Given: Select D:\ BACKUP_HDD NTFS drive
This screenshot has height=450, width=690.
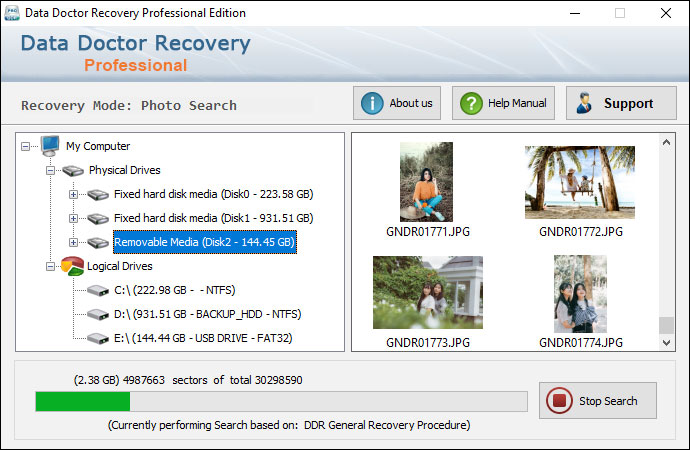Looking at the screenshot, I should coord(208,314).
